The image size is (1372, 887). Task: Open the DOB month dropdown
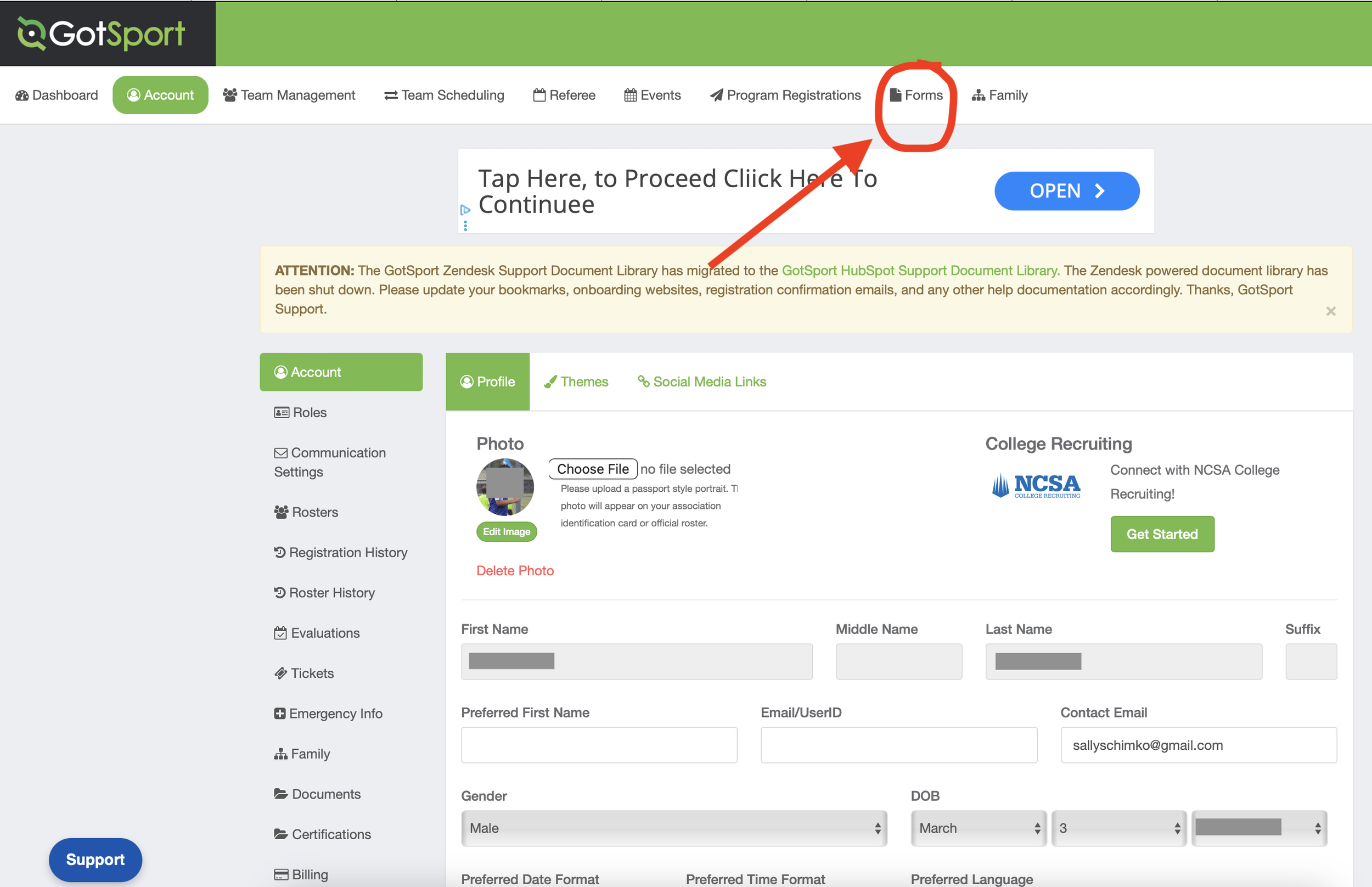(977, 828)
